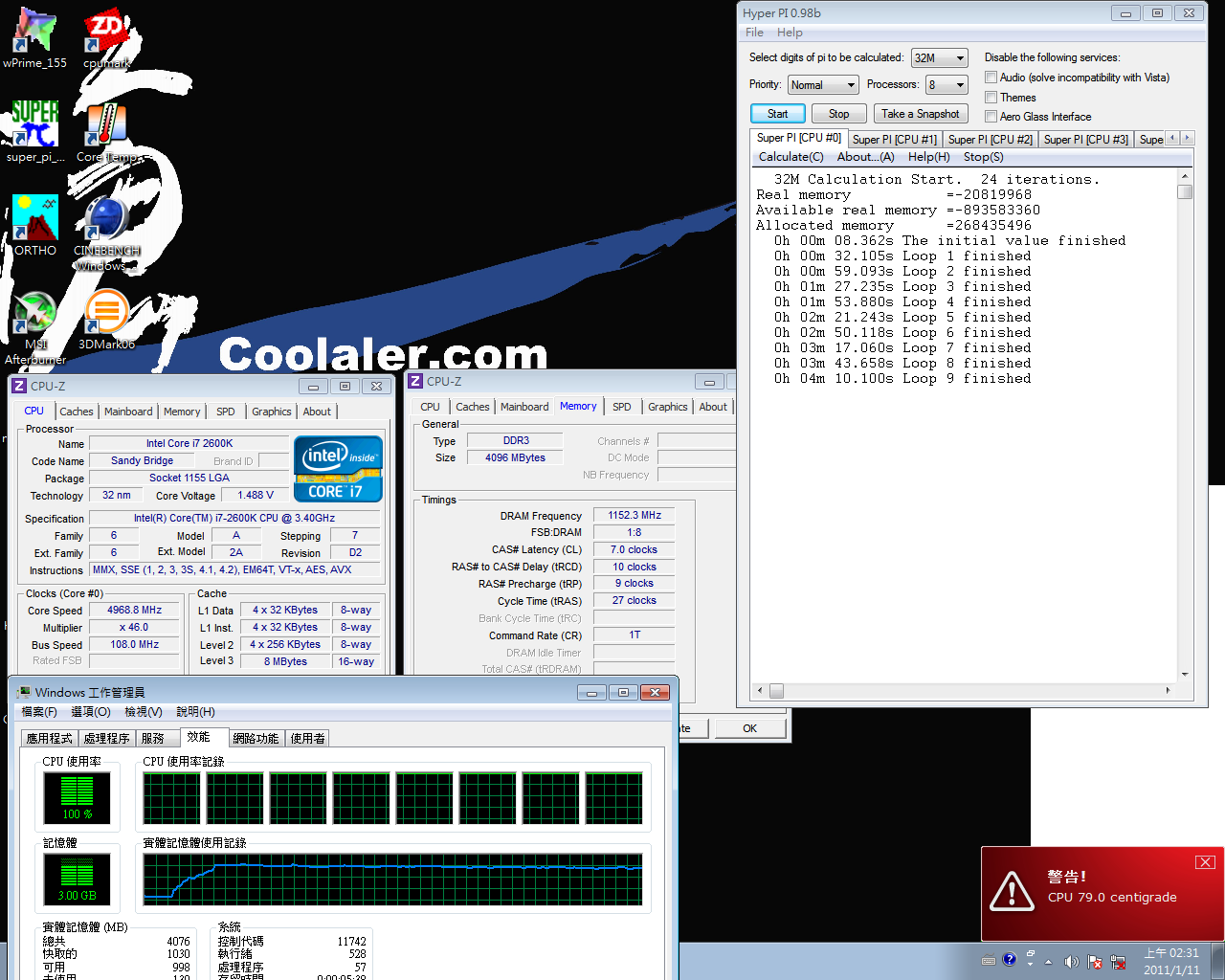Open the Calculate(C) menu
Screen dimensions: 1225x980
[x=791, y=157]
